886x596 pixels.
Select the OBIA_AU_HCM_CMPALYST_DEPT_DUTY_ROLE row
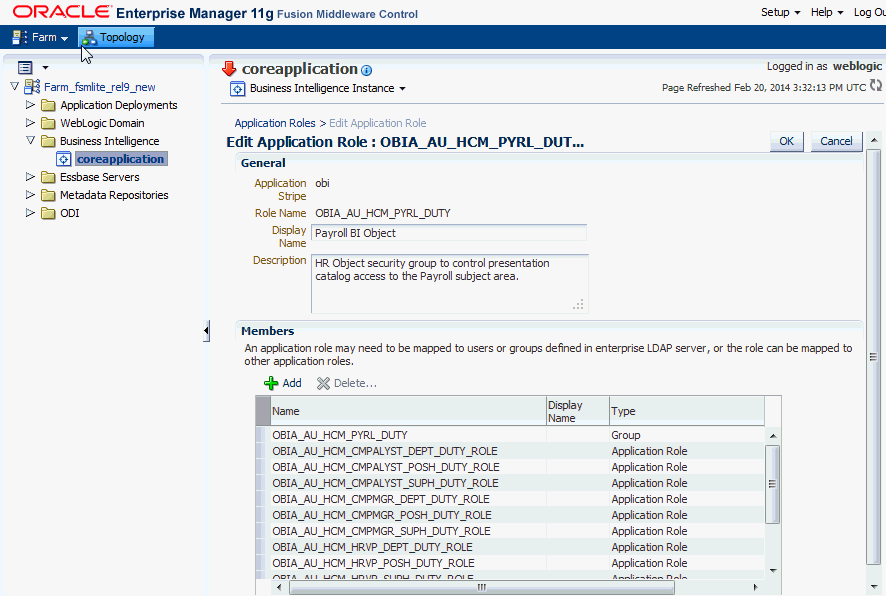tap(510, 451)
